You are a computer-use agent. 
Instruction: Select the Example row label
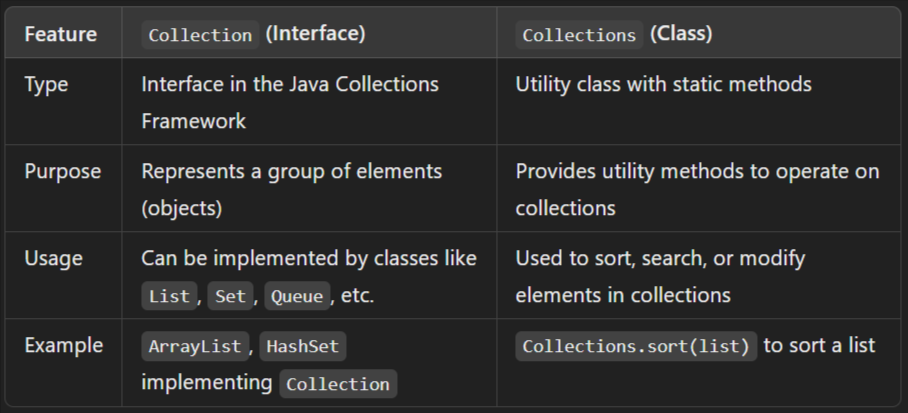(63, 345)
